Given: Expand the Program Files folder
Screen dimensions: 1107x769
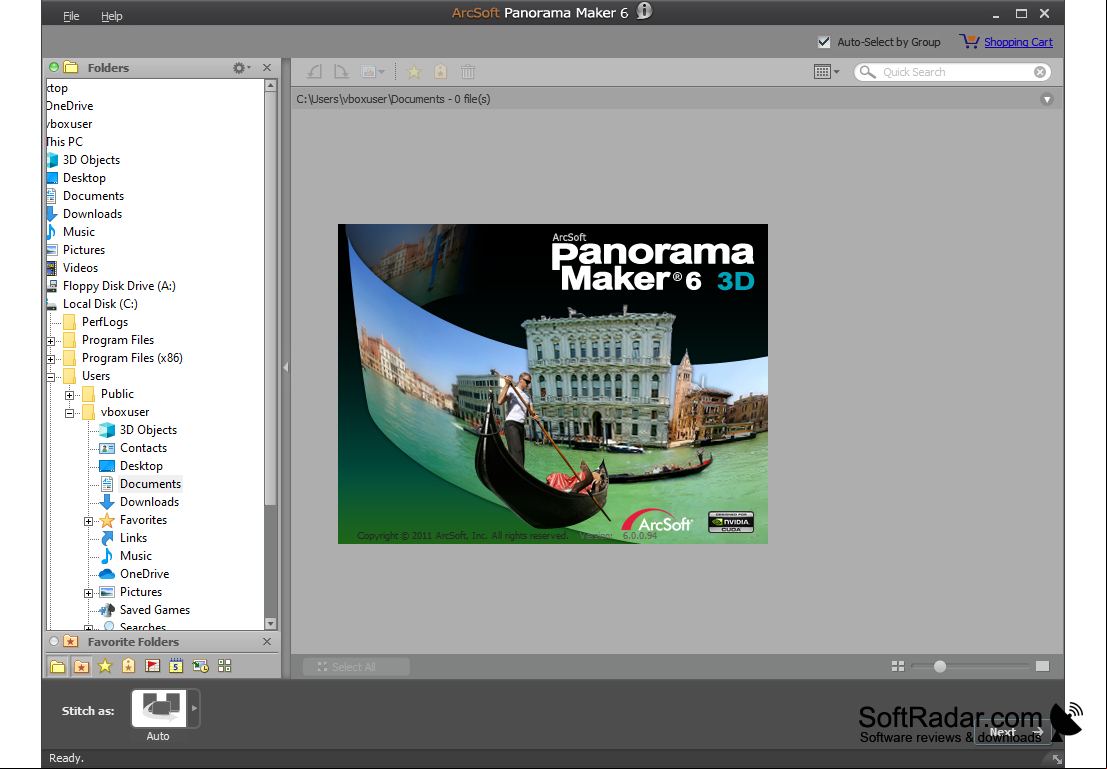Looking at the screenshot, I should point(51,341).
